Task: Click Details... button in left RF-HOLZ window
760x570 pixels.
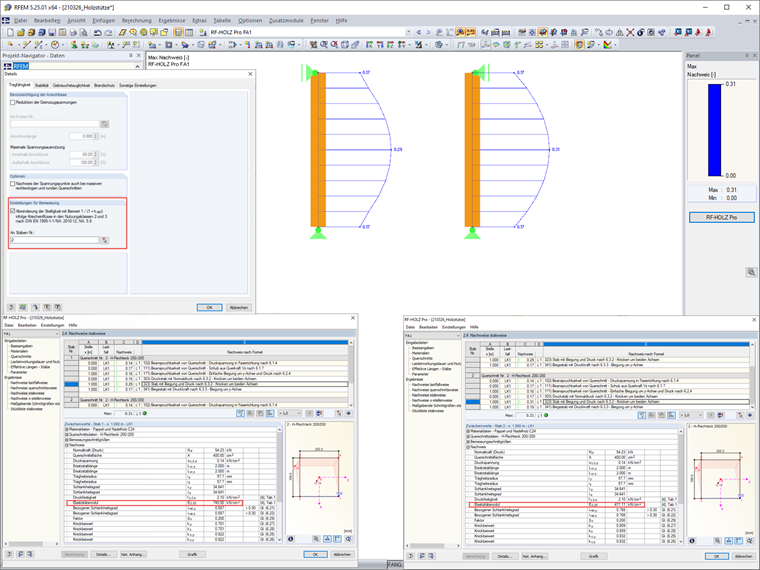Action: [x=103, y=554]
